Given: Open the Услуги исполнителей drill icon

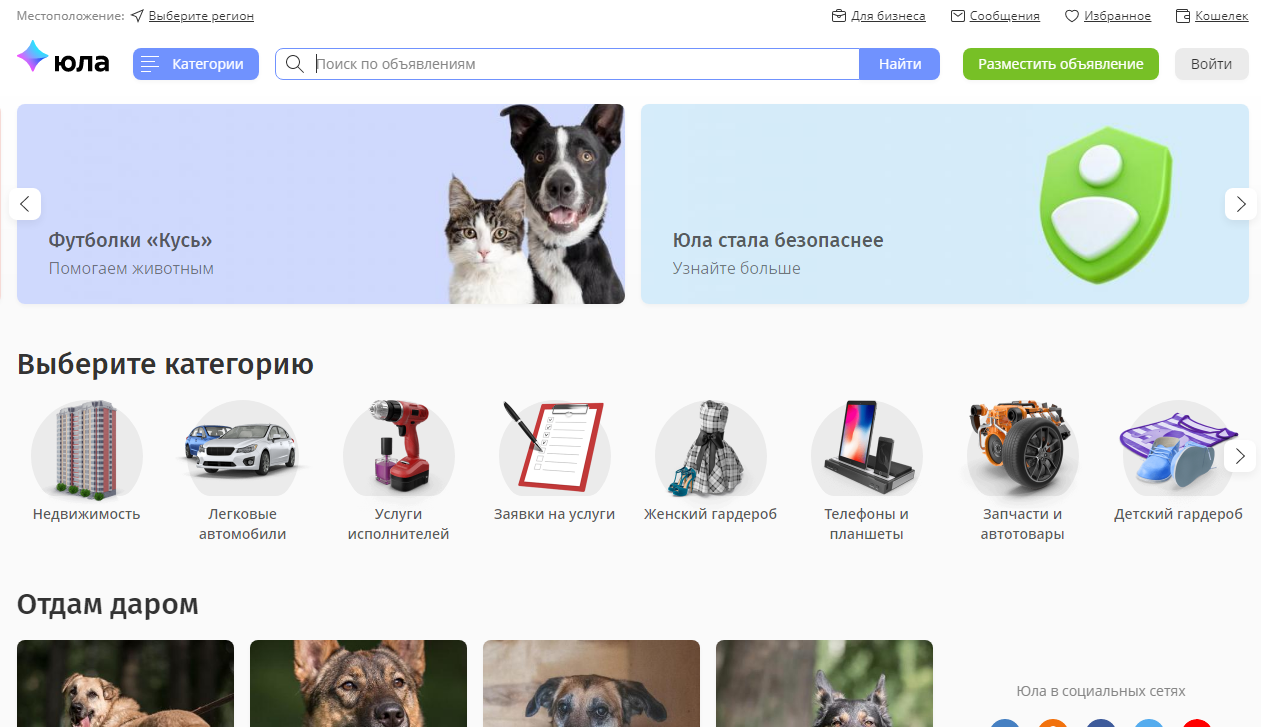Looking at the screenshot, I should click(399, 448).
